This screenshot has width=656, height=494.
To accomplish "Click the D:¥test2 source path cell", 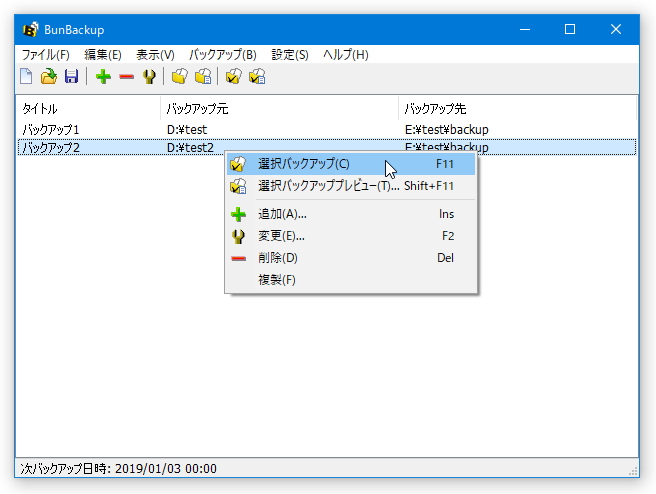I will (190, 147).
